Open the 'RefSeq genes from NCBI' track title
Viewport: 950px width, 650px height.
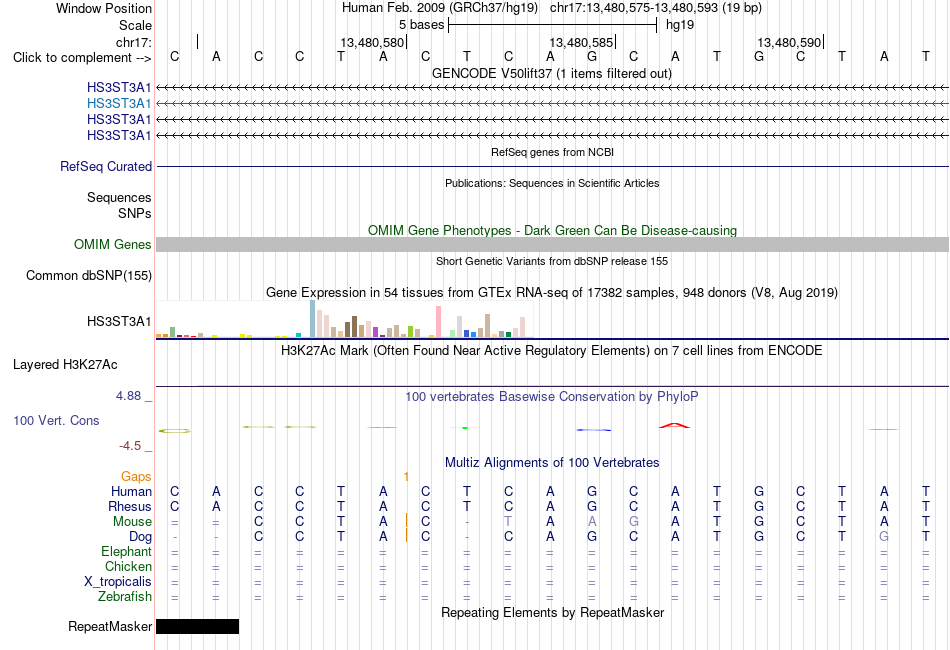tap(552, 152)
